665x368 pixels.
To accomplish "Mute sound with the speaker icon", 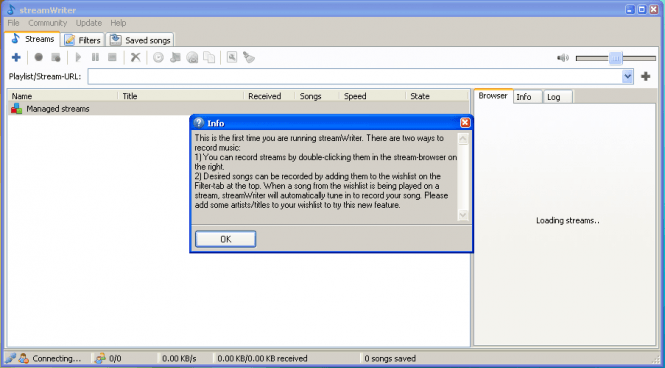I will [563, 58].
